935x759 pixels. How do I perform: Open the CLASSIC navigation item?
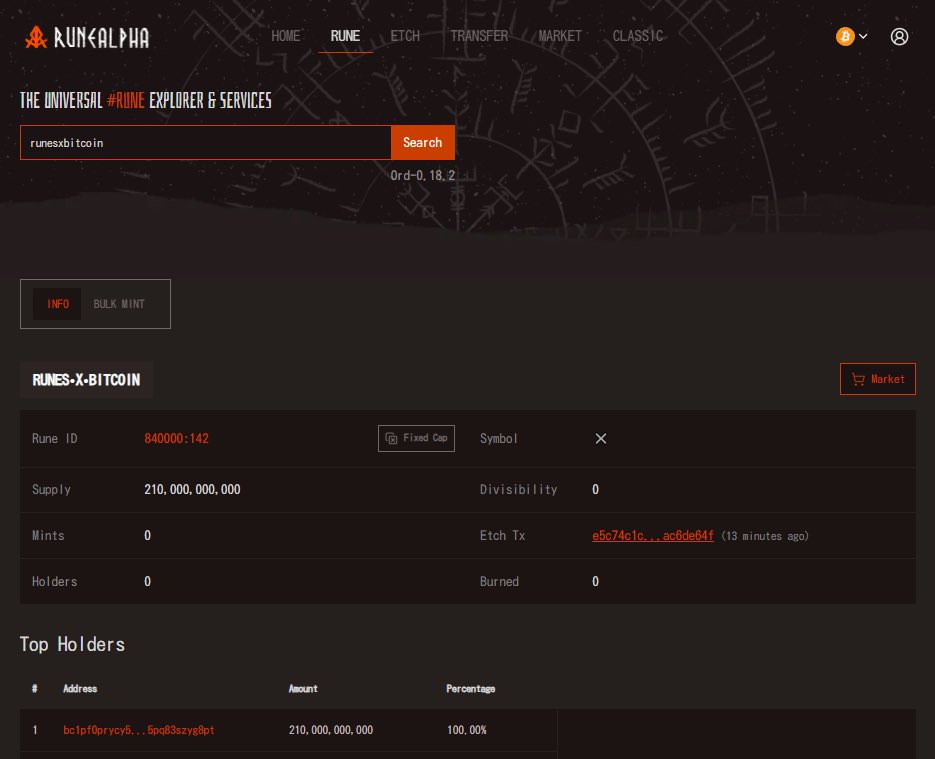637,36
